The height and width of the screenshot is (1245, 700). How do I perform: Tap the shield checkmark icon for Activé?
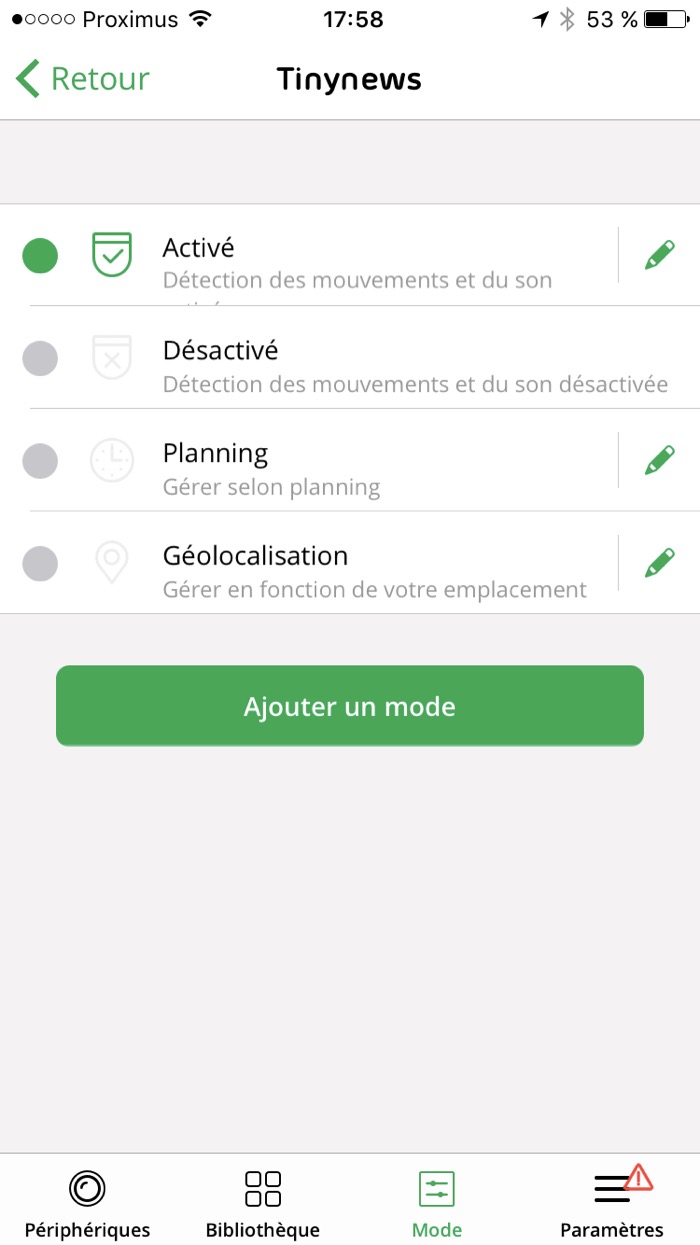click(112, 255)
